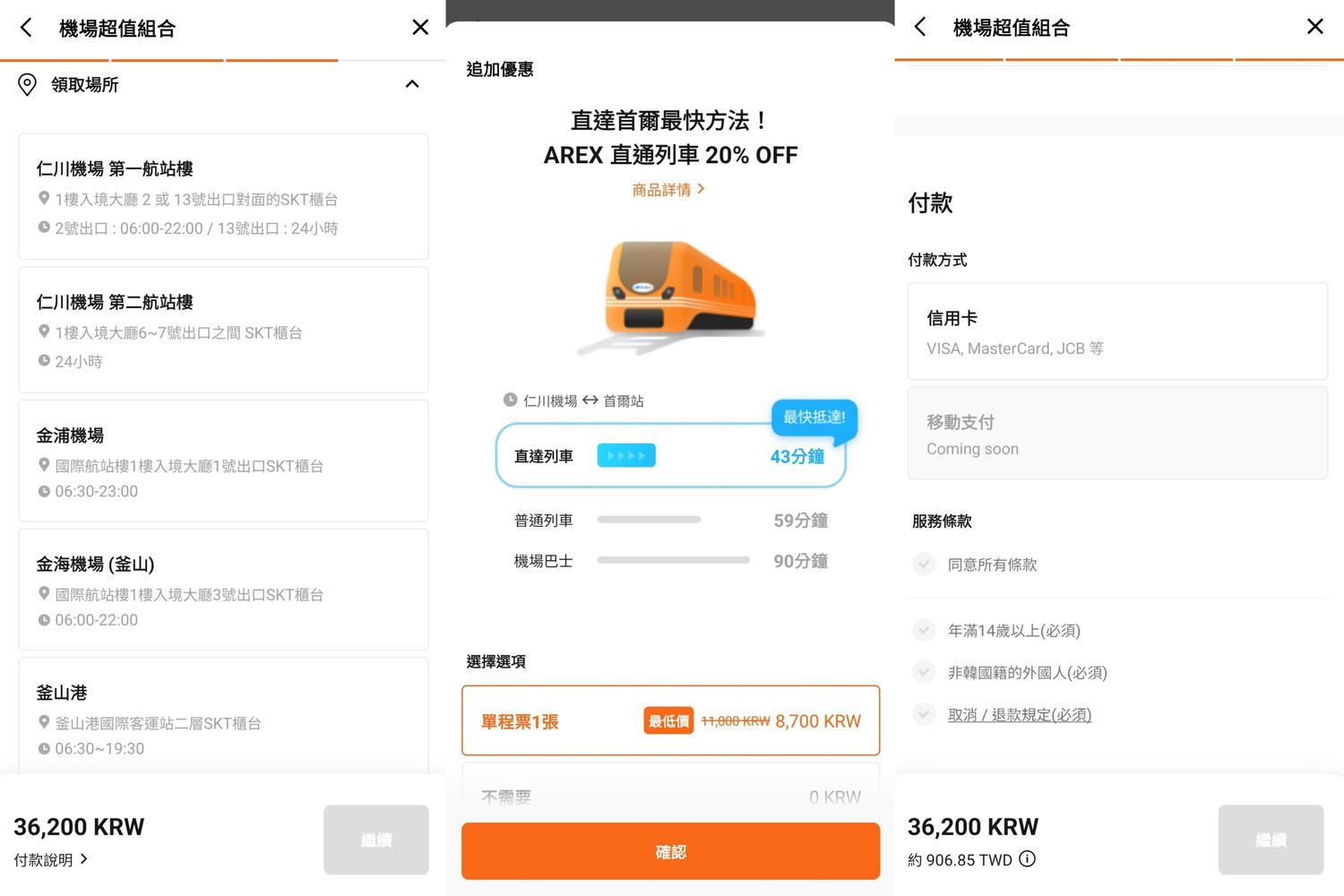Check 年滿14歲以上(必須) checkbox
Screen dimensions: 1344x896
point(924,630)
